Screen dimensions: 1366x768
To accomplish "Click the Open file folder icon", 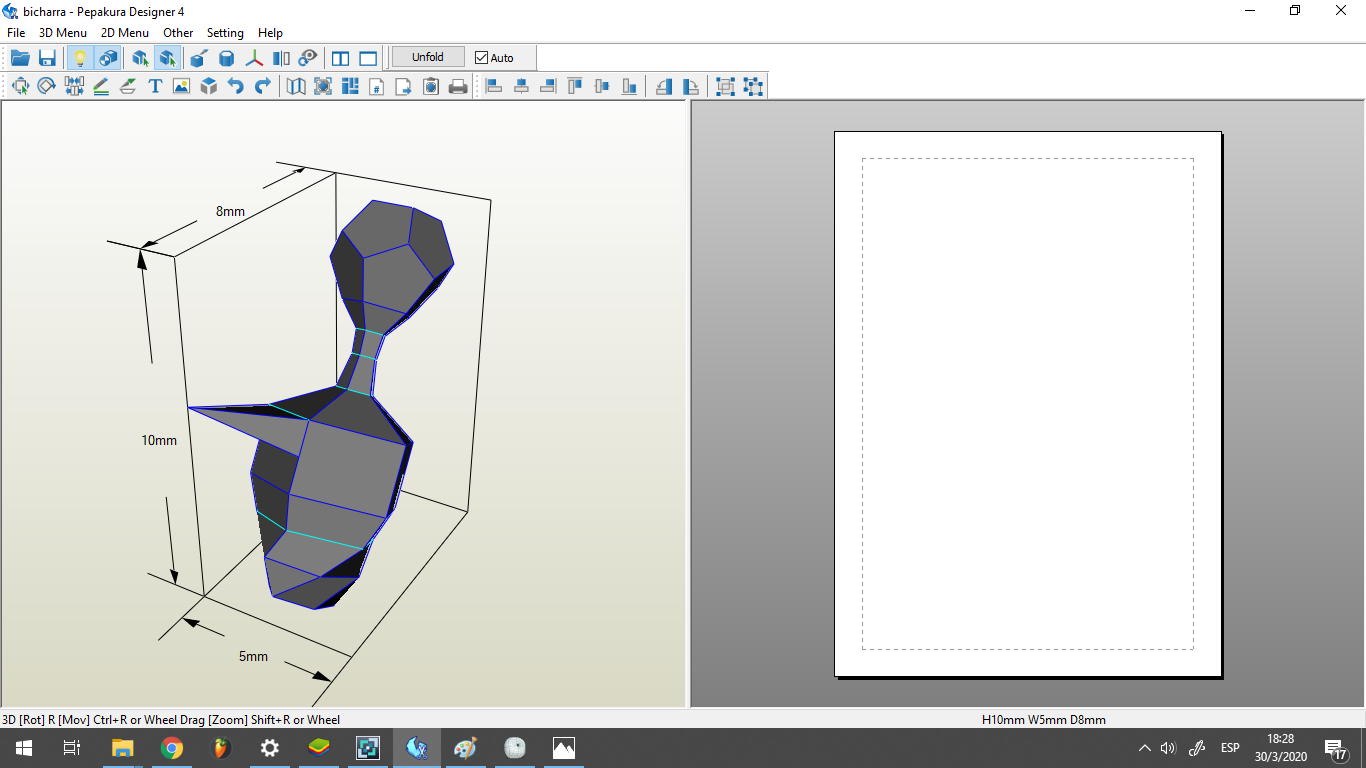I will (x=20, y=58).
